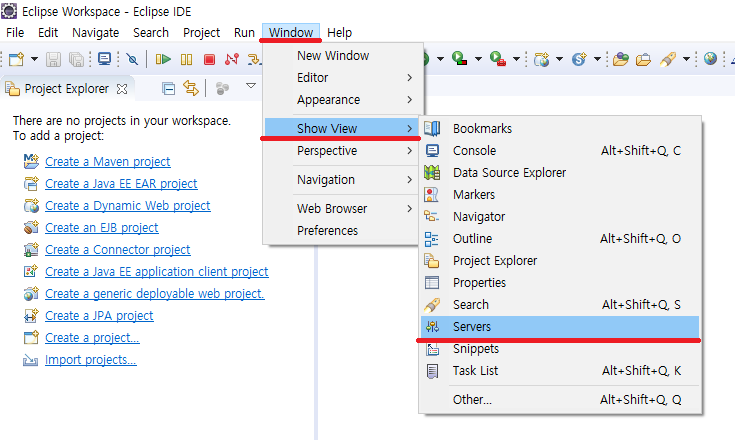This screenshot has height=440, width=735.
Task: Click Create a Dynamic Web project link
Action: [128, 206]
